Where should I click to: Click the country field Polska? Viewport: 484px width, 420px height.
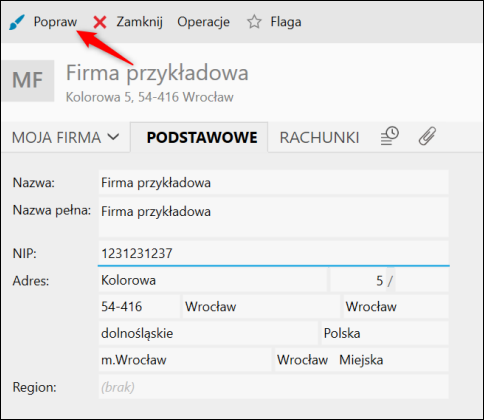click(x=385, y=333)
